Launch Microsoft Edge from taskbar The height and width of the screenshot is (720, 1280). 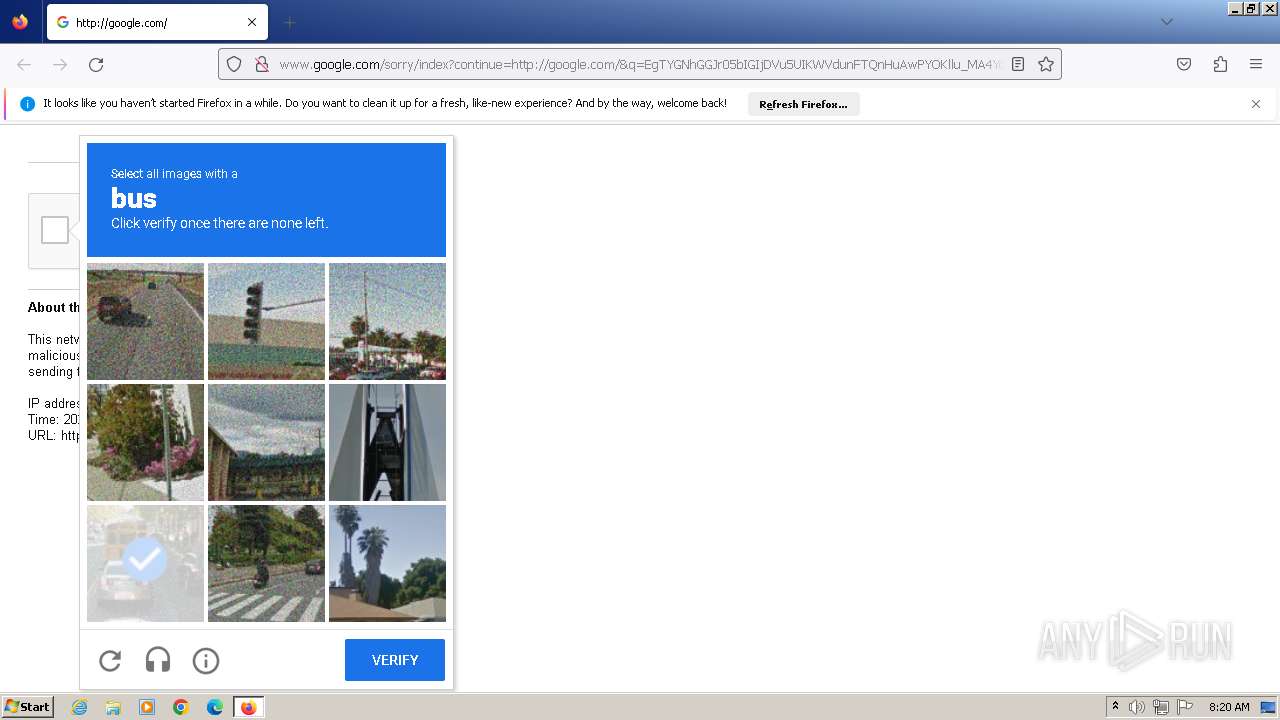[215, 707]
